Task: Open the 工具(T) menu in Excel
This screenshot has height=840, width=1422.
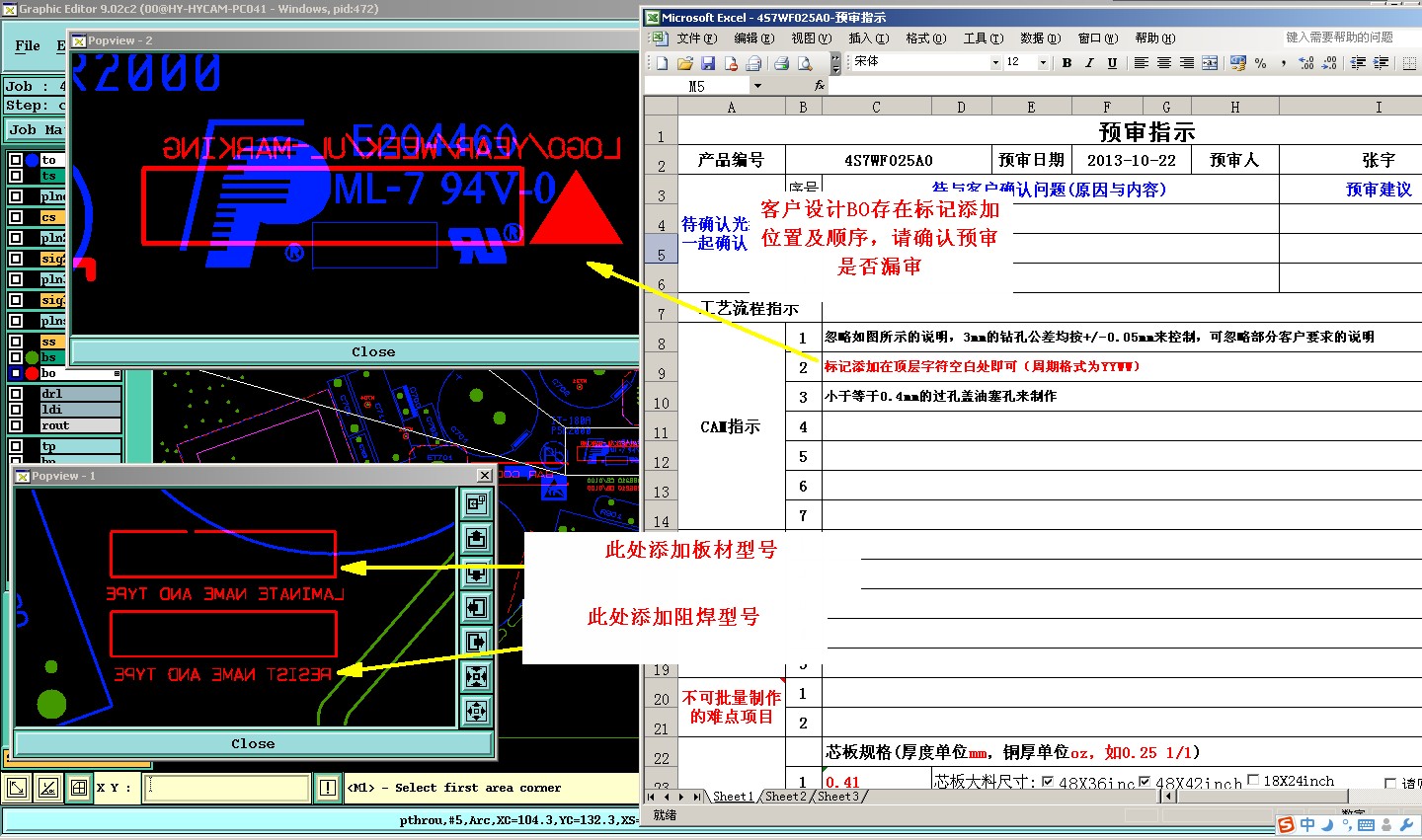Action: [x=984, y=38]
